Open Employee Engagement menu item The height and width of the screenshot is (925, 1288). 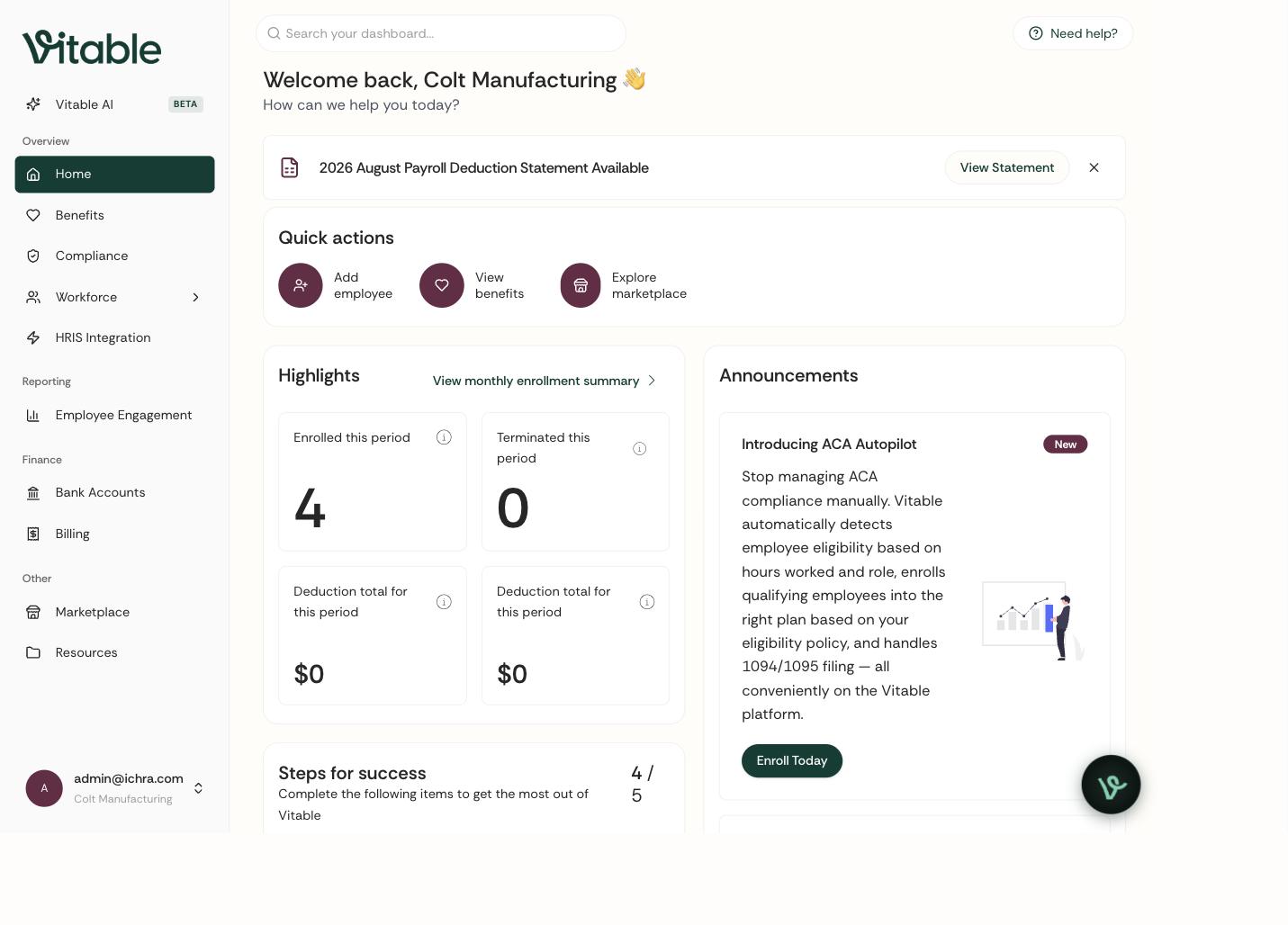pyautogui.click(x=114, y=416)
